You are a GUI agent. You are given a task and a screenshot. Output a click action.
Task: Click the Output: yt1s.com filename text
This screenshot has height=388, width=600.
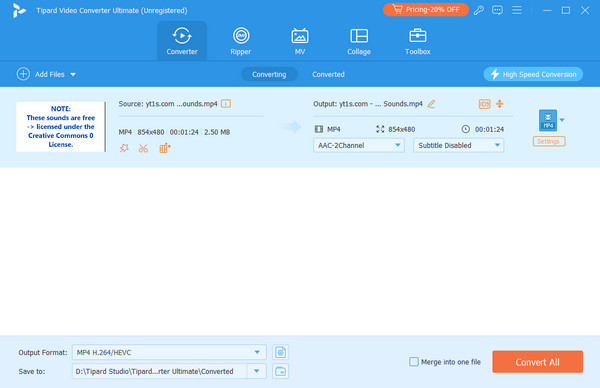point(368,104)
